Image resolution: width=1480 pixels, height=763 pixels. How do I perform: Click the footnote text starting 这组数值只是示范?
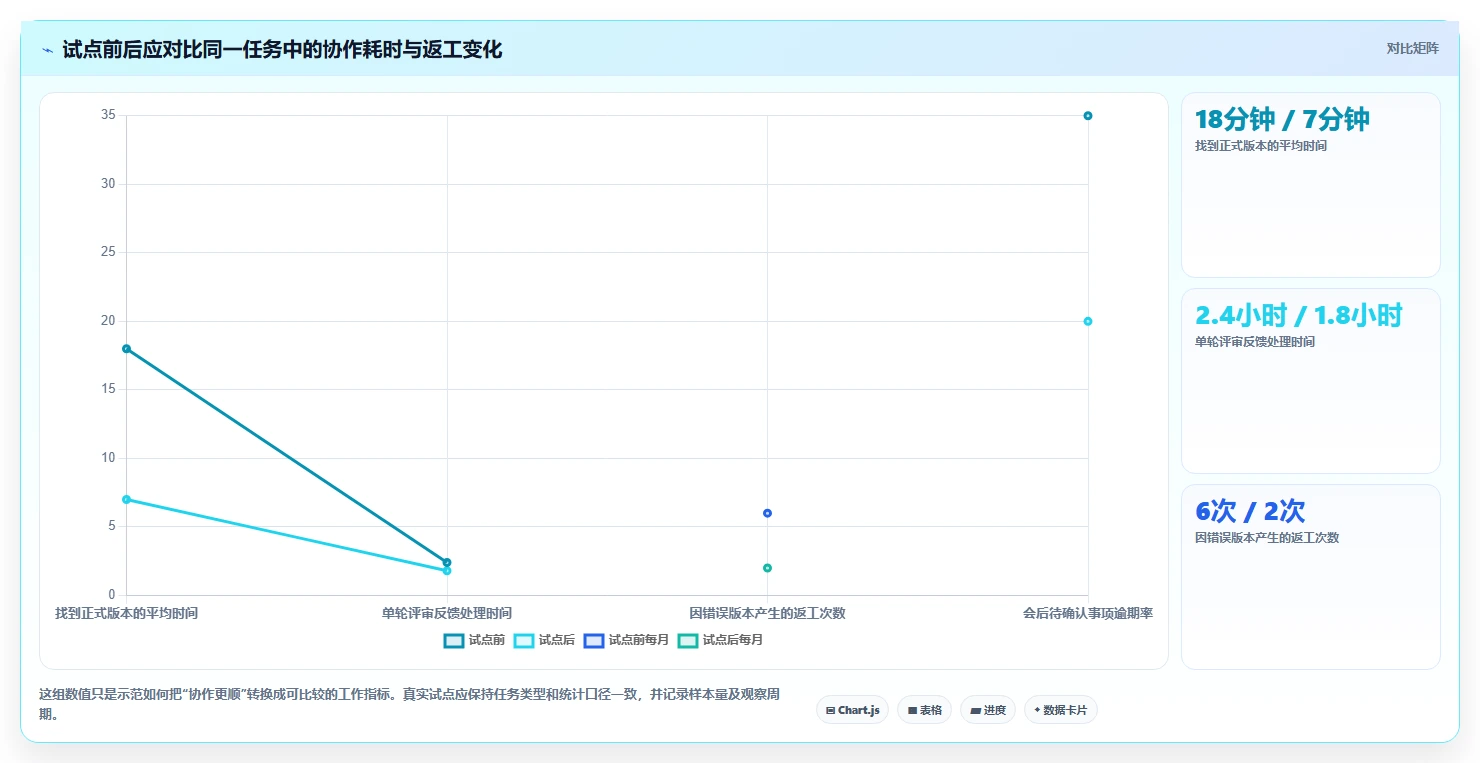[409, 705]
